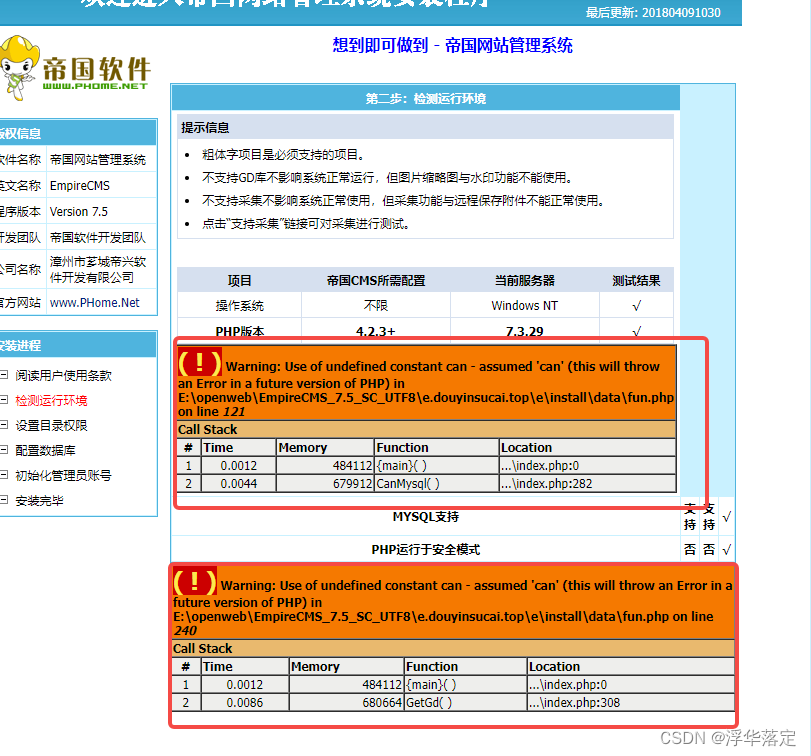The height and width of the screenshot is (756, 811).
Task: Click the 0.0044 time cell
Action: click(x=238, y=483)
